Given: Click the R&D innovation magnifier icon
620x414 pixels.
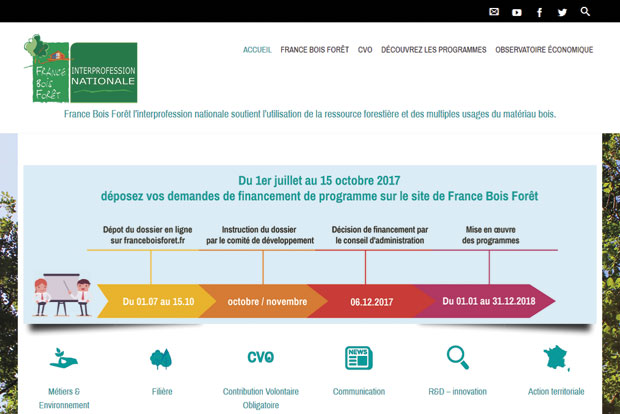Looking at the screenshot, I should [457, 357].
